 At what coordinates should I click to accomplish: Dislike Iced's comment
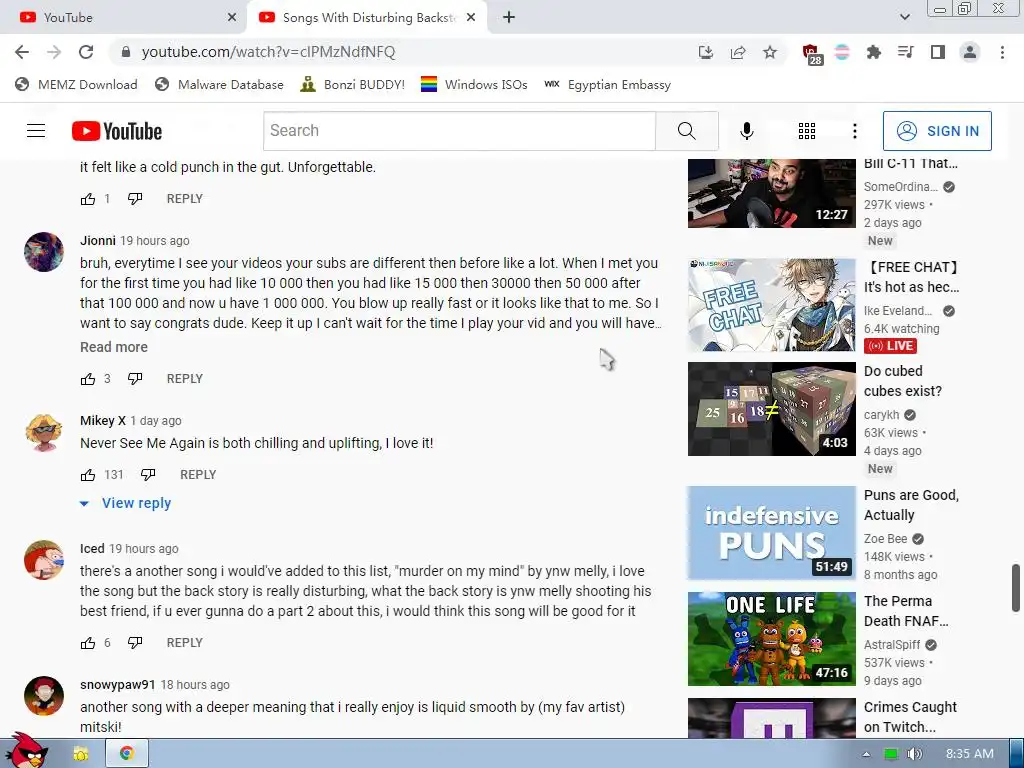coord(135,643)
